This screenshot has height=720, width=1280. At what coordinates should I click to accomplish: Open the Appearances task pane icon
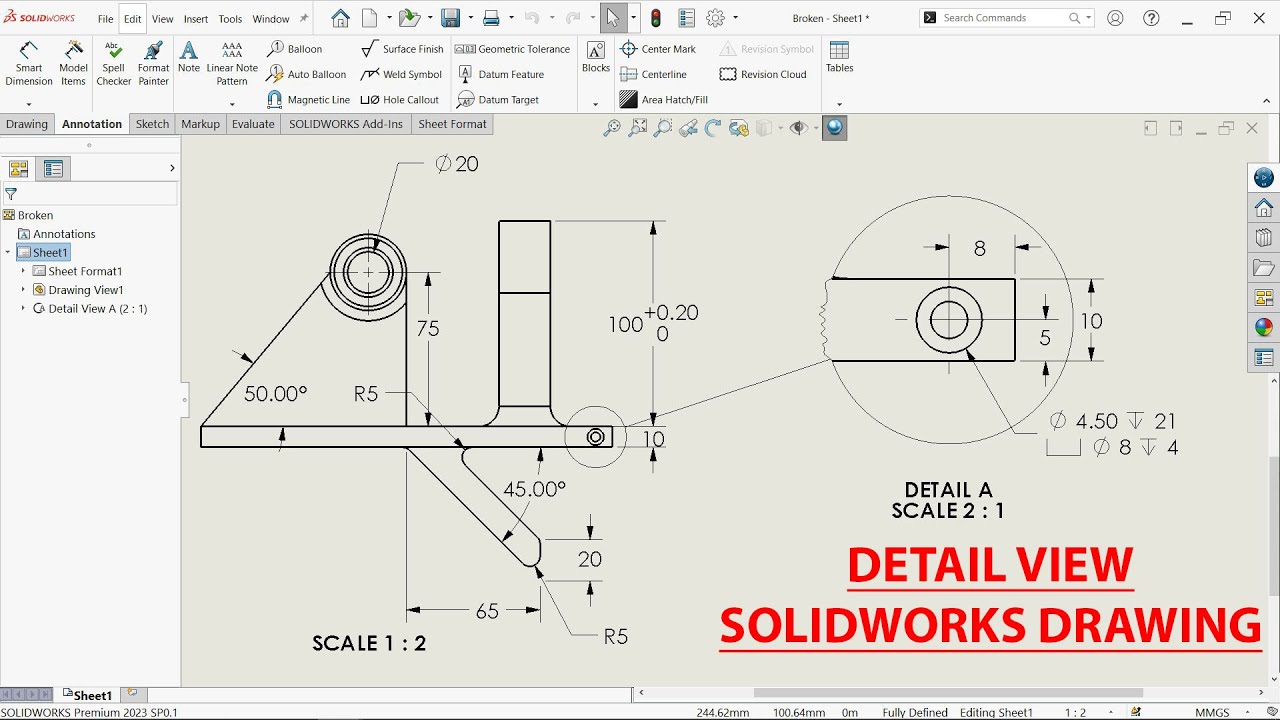point(1264,327)
